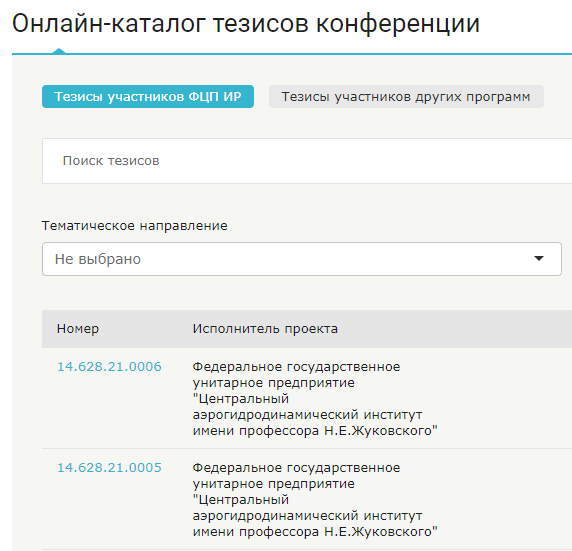Open "Тезисы участников других программ" tab
572x551 pixels.
pos(406,96)
